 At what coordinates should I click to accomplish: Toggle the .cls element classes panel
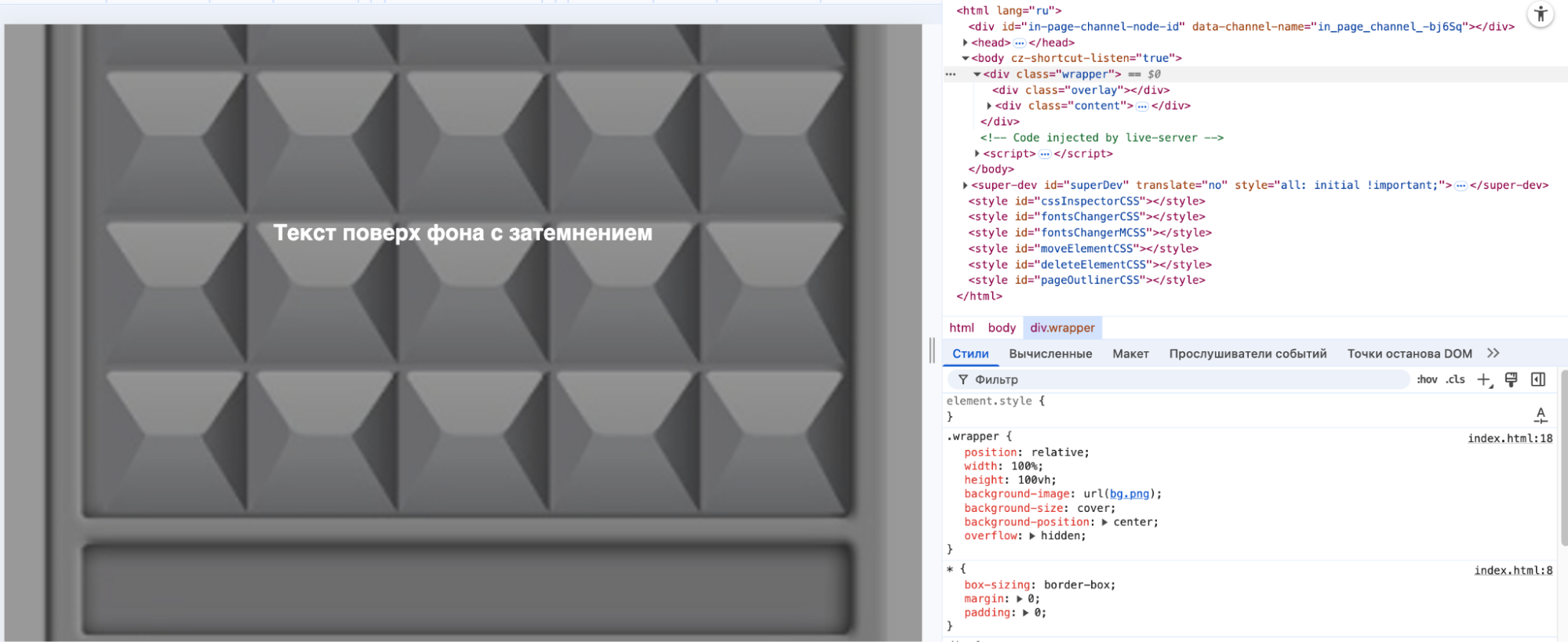[x=1456, y=379]
